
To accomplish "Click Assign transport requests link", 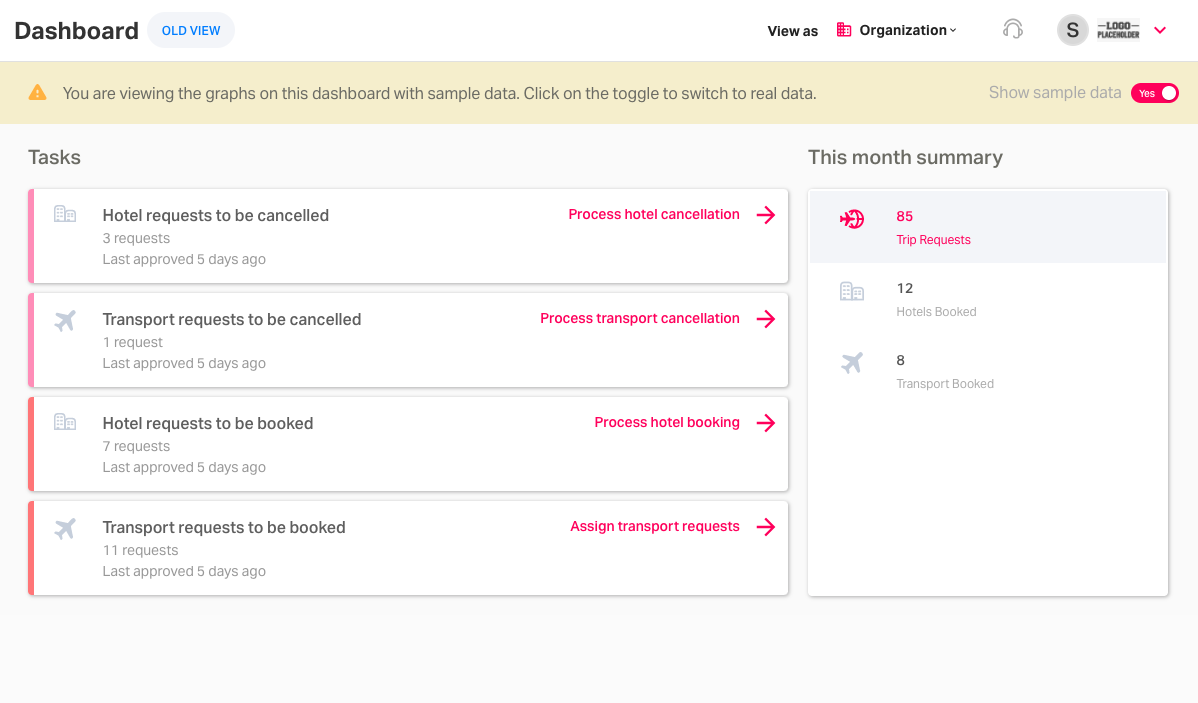I will coord(655,527).
